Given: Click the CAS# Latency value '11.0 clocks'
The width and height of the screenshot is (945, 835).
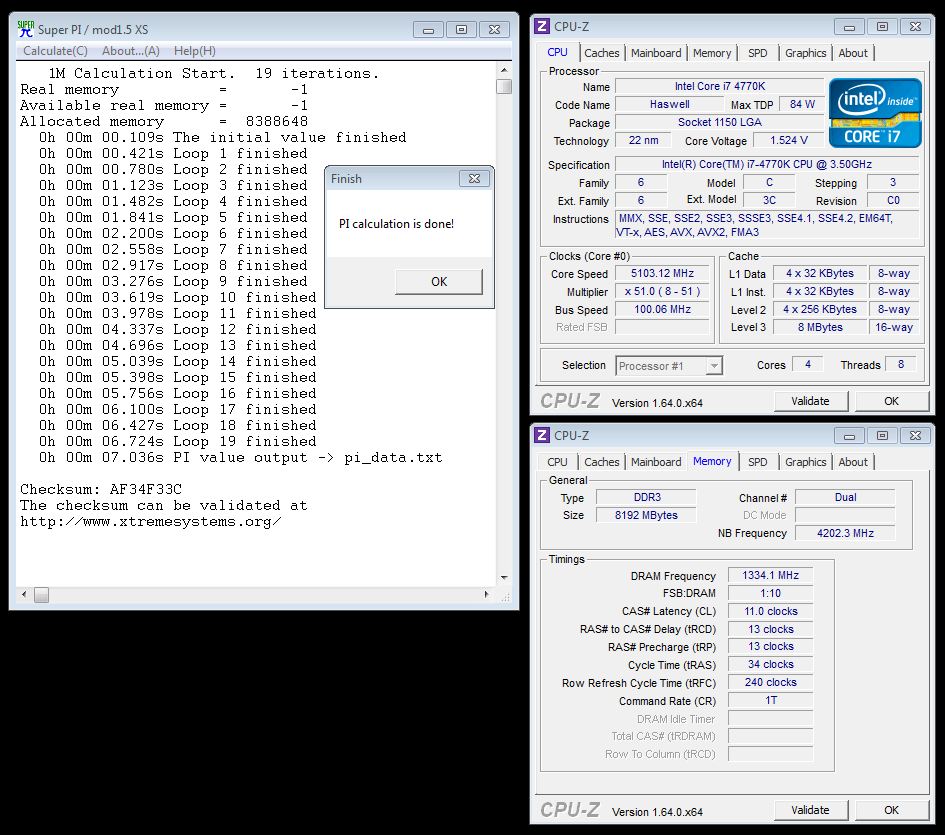Looking at the screenshot, I should tap(770, 611).
